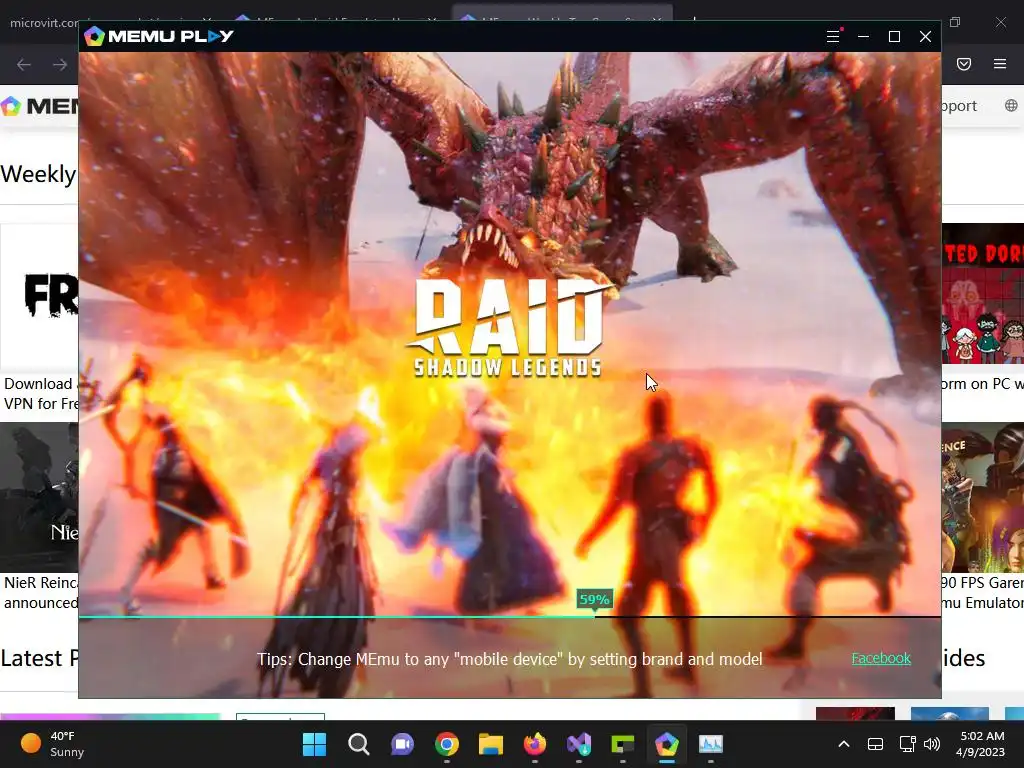The width and height of the screenshot is (1024, 768).
Task: Launch Google Chrome from taskbar
Action: tap(447, 744)
